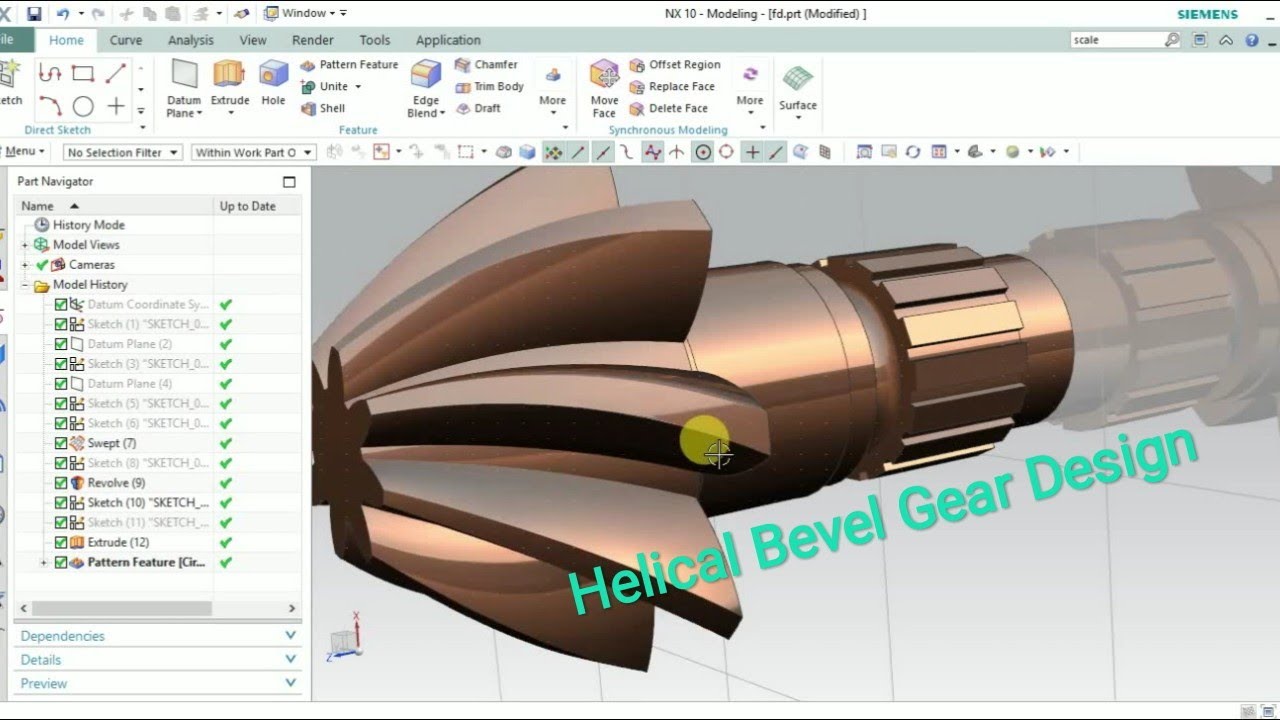This screenshot has width=1280, height=720.
Task: Open the Menu button on selection bar
Action: pyautogui.click(x=24, y=151)
